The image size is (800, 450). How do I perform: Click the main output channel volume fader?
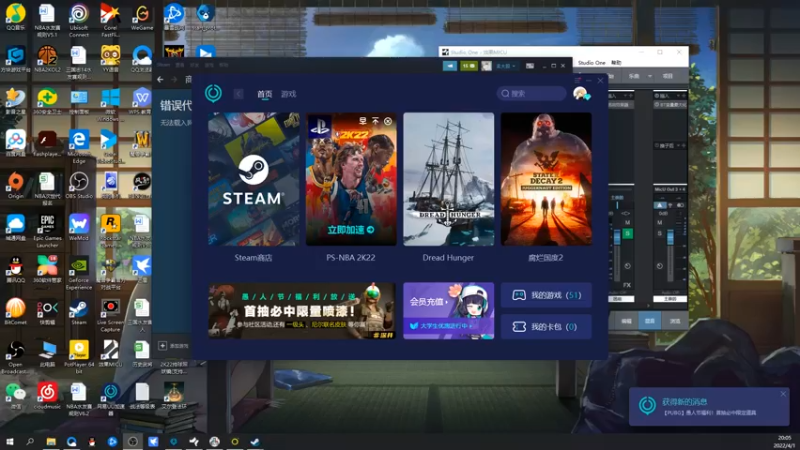[x=670, y=238]
